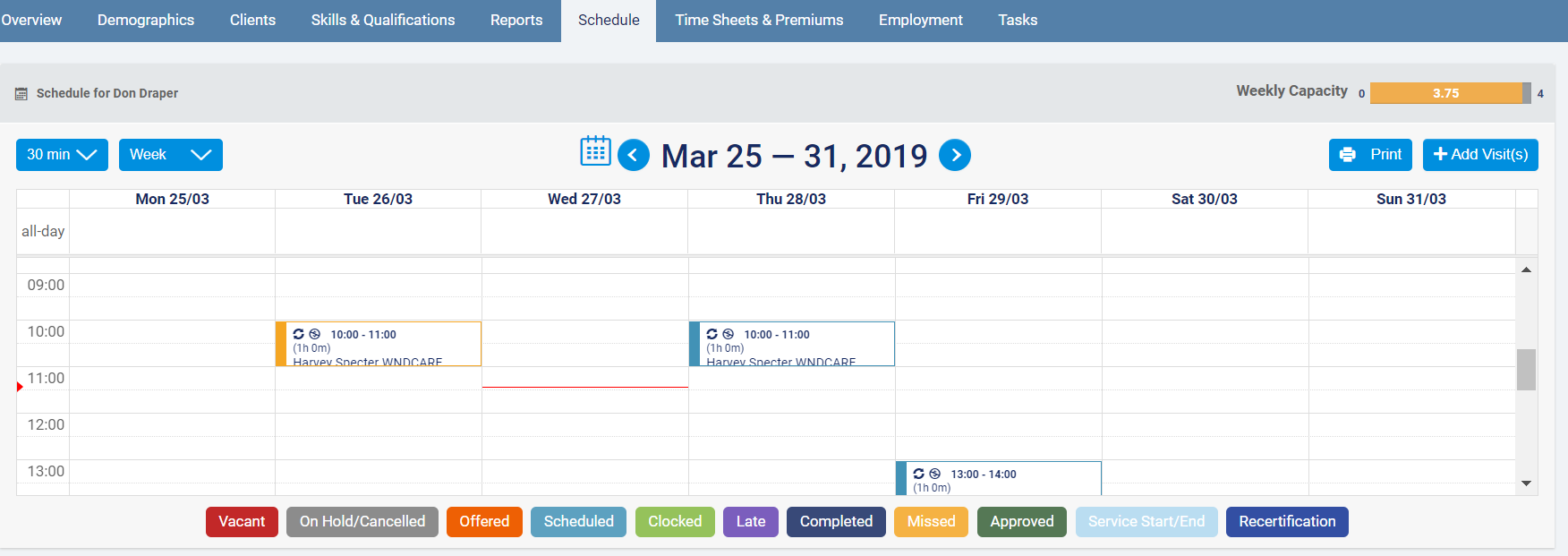This screenshot has width=1568, height=556.
Task: Toggle the Scheduled status filter
Action: (578, 522)
